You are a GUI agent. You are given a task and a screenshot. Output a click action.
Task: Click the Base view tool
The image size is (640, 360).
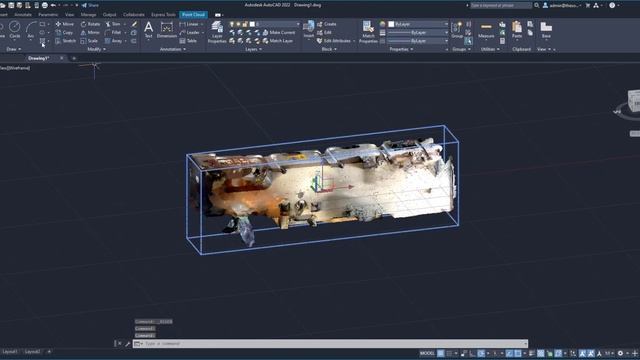coord(546,30)
